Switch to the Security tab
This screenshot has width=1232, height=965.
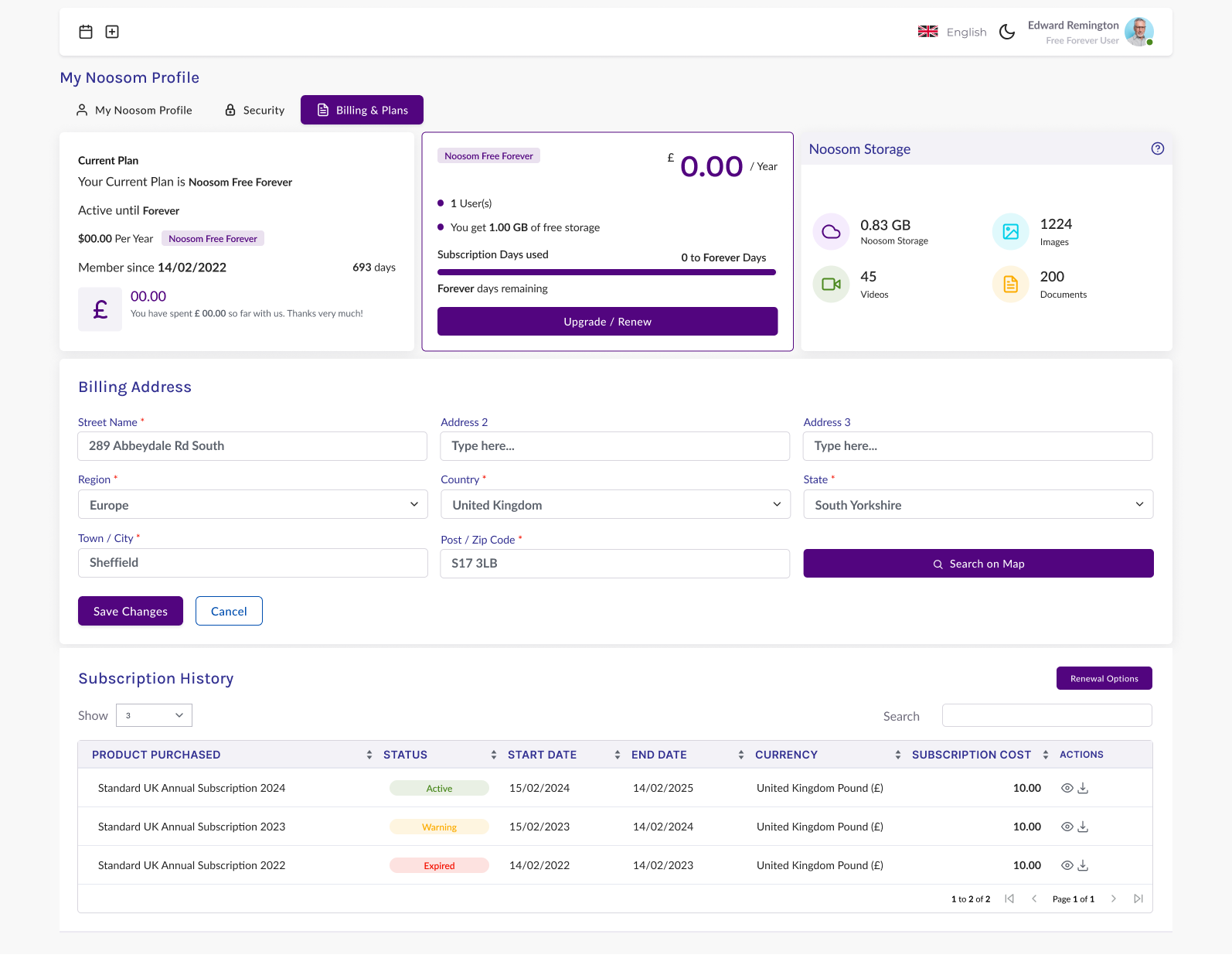click(x=254, y=111)
